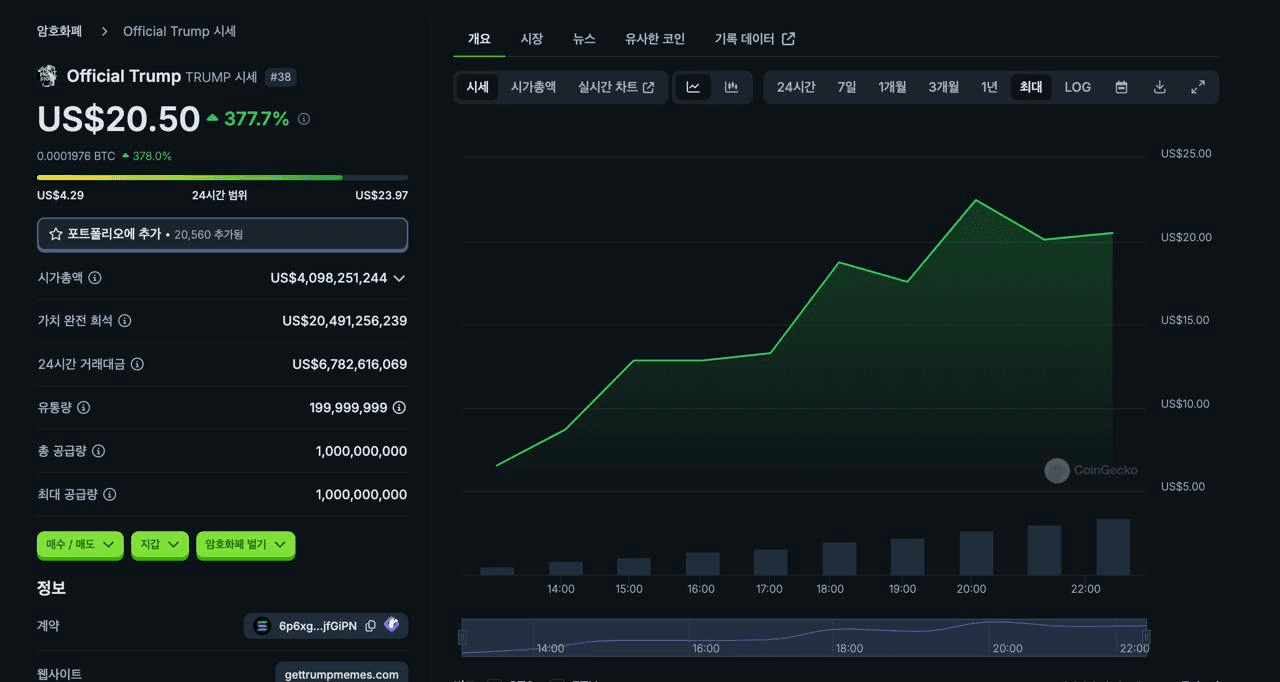Switch to 뉴스 tab
The image size is (1280, 682).
click(584, 39)
